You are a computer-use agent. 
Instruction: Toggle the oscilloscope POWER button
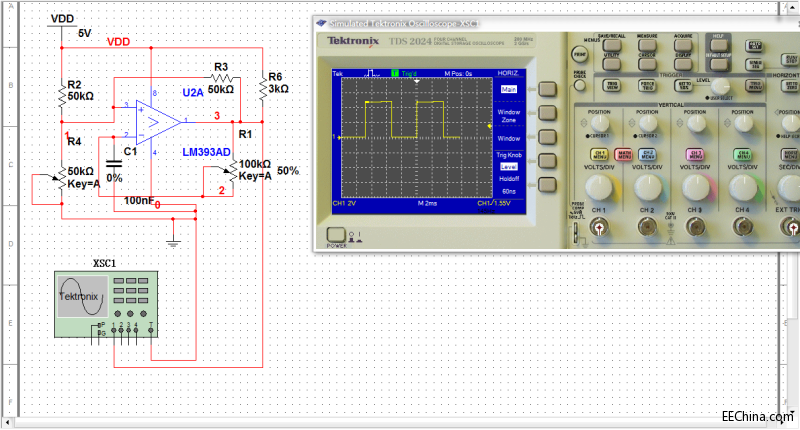(335, 235)
